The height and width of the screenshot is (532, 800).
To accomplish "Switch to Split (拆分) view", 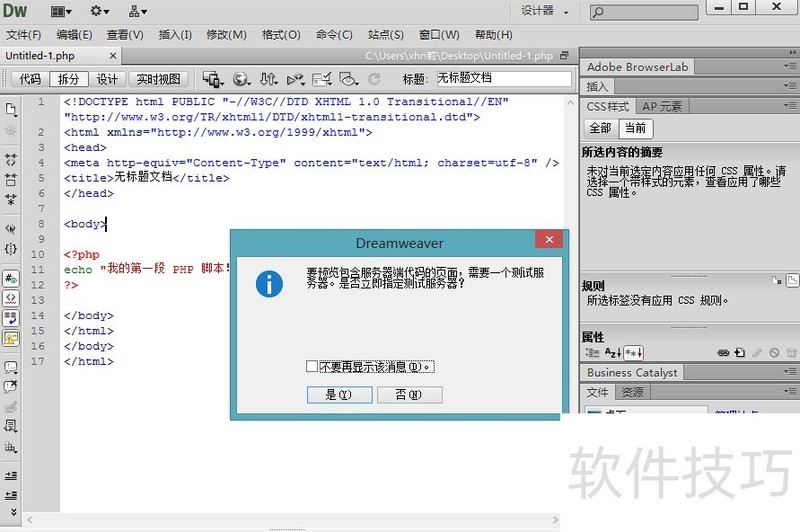I will [x=69, y=79].
